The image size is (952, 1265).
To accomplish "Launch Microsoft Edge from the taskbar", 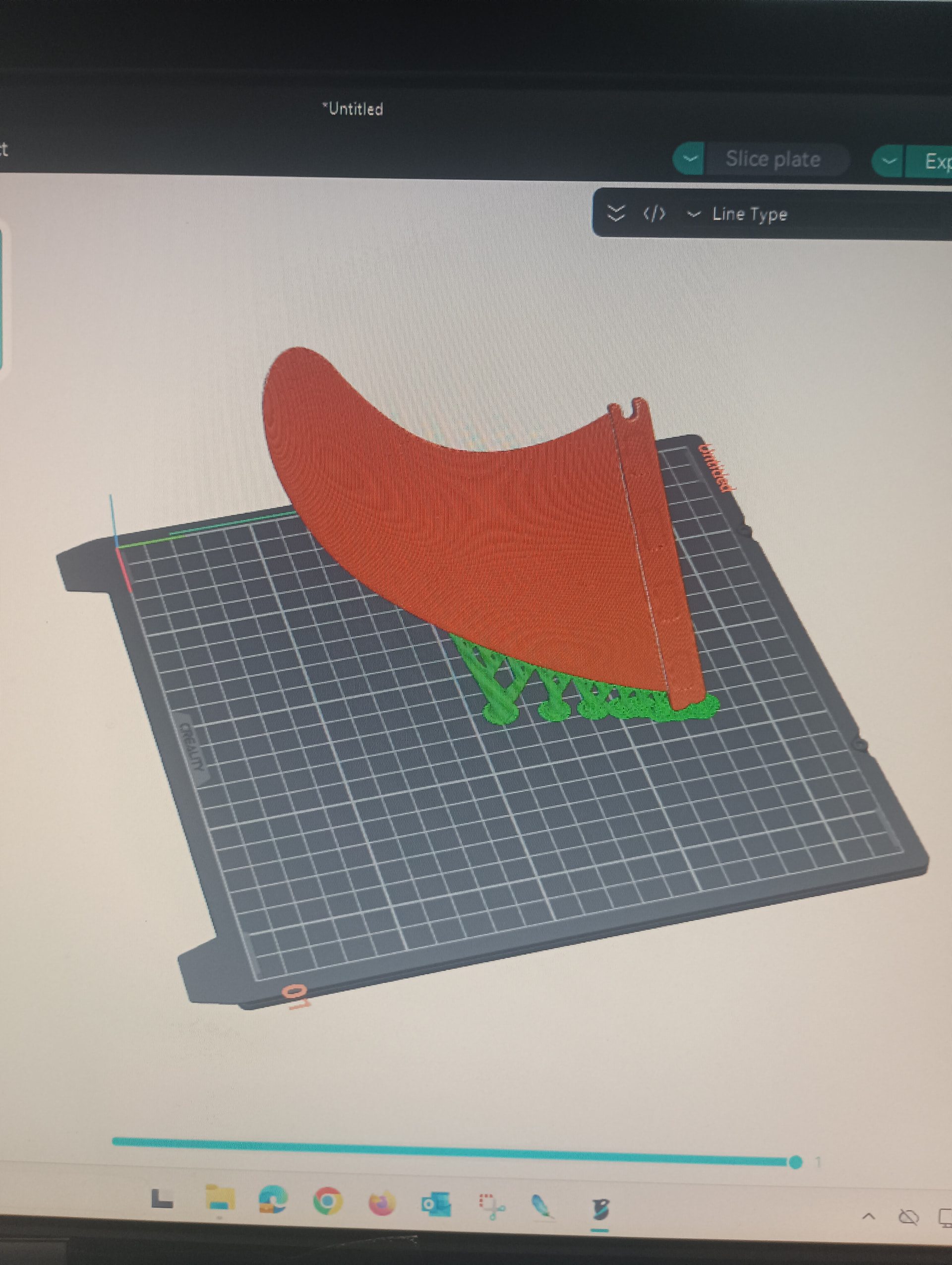I will point(273,1199).
